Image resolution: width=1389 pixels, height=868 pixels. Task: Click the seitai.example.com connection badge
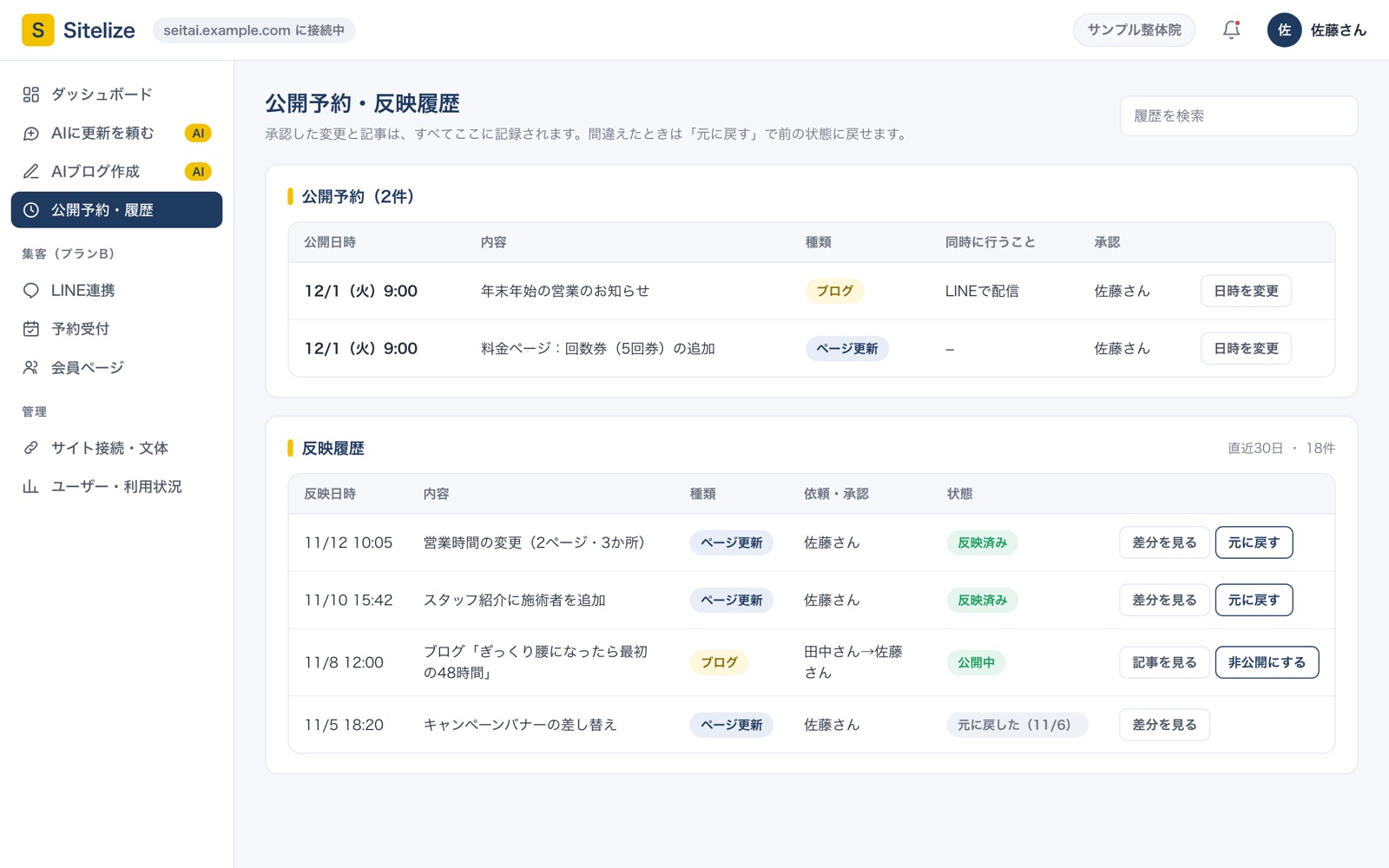(x=253, y=30)
